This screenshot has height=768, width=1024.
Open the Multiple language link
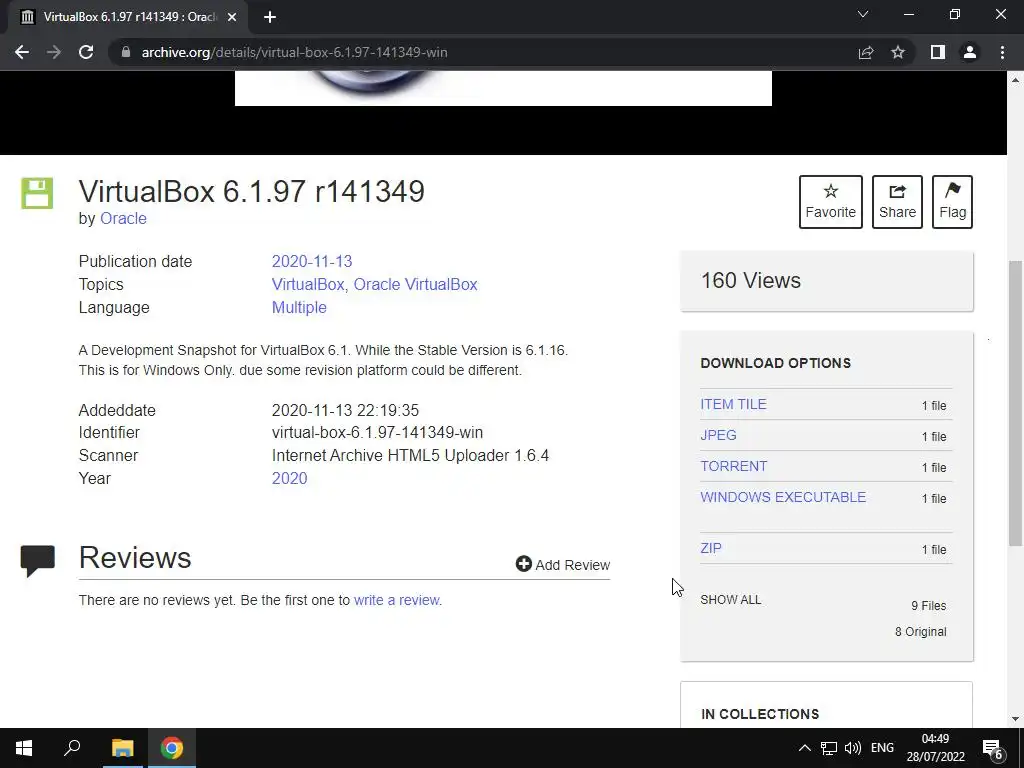[299, 308]
